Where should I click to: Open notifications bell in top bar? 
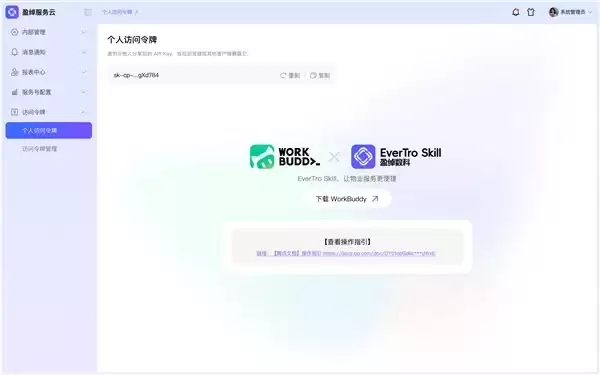point(516,12)
